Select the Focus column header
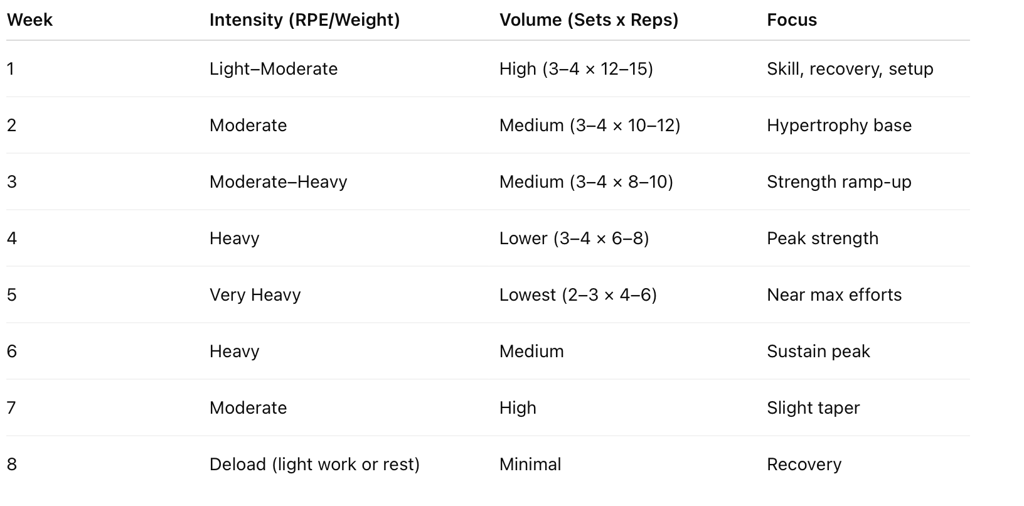Image resolution: width=1024 pixels, height=506 pixels. coord(792,20)
